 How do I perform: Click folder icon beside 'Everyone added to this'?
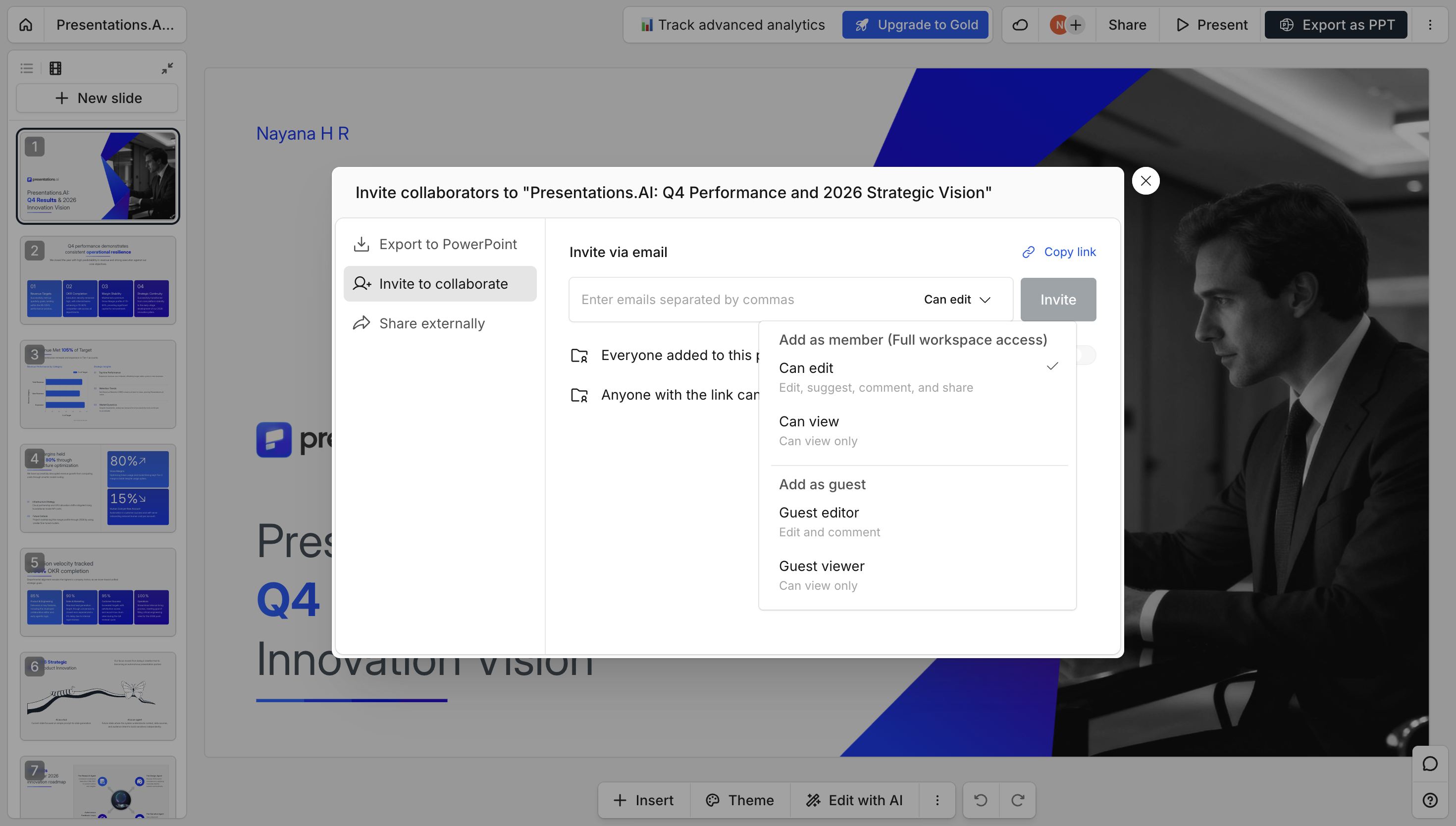click(579, 356)
